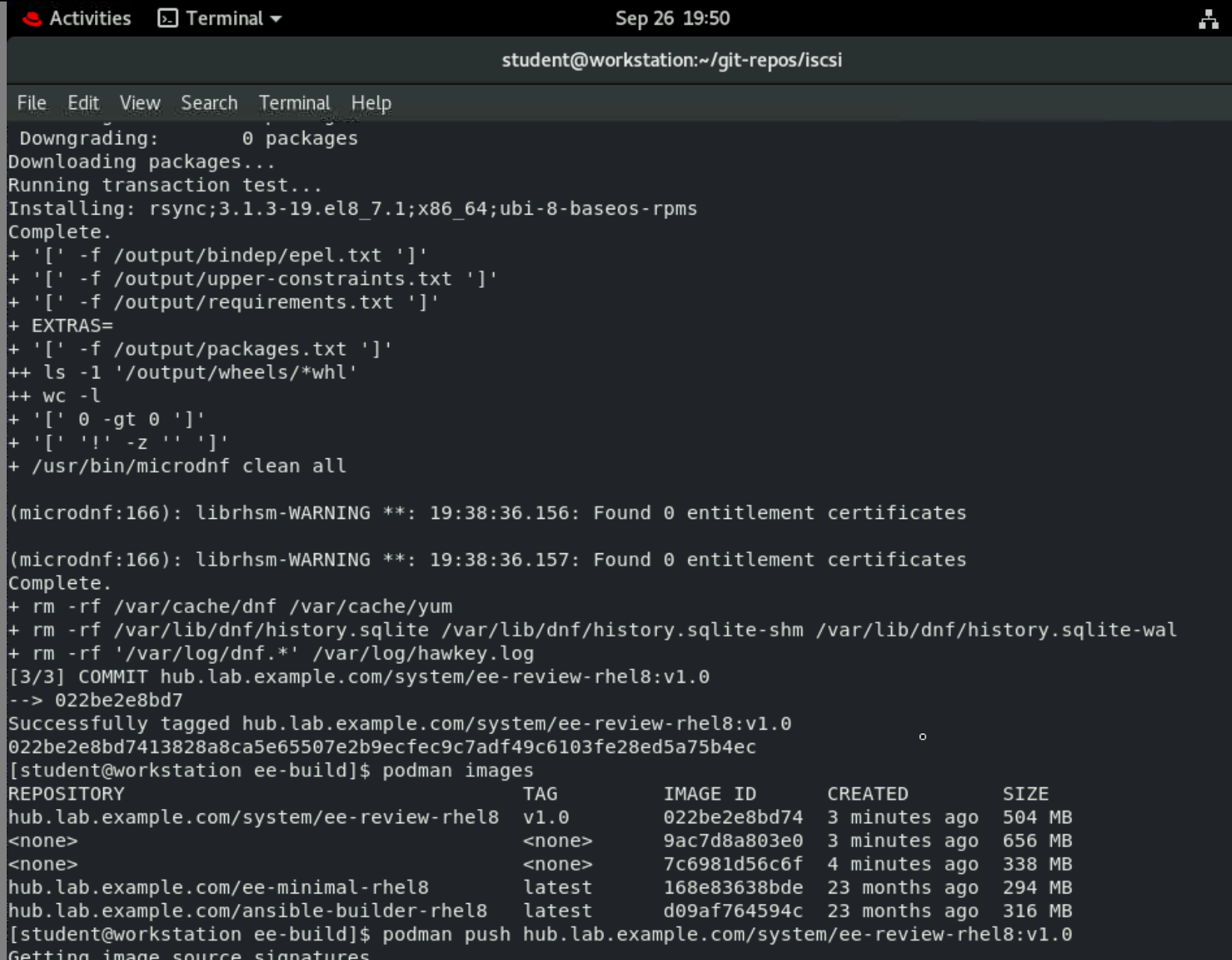The height and width of the screenshot is (960, 1232).
Task: Click the student@workstation:~/git-repos/iscsi title bar
Action: 672,61
